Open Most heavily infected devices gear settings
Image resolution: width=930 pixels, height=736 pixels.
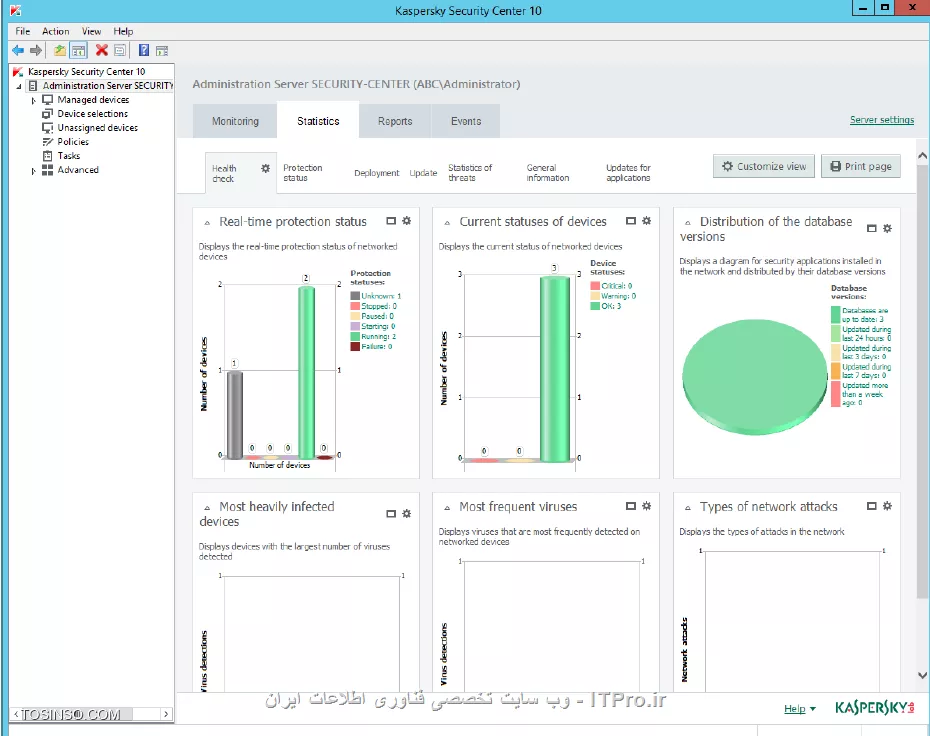pyautogui.click(x=406, y=514)
